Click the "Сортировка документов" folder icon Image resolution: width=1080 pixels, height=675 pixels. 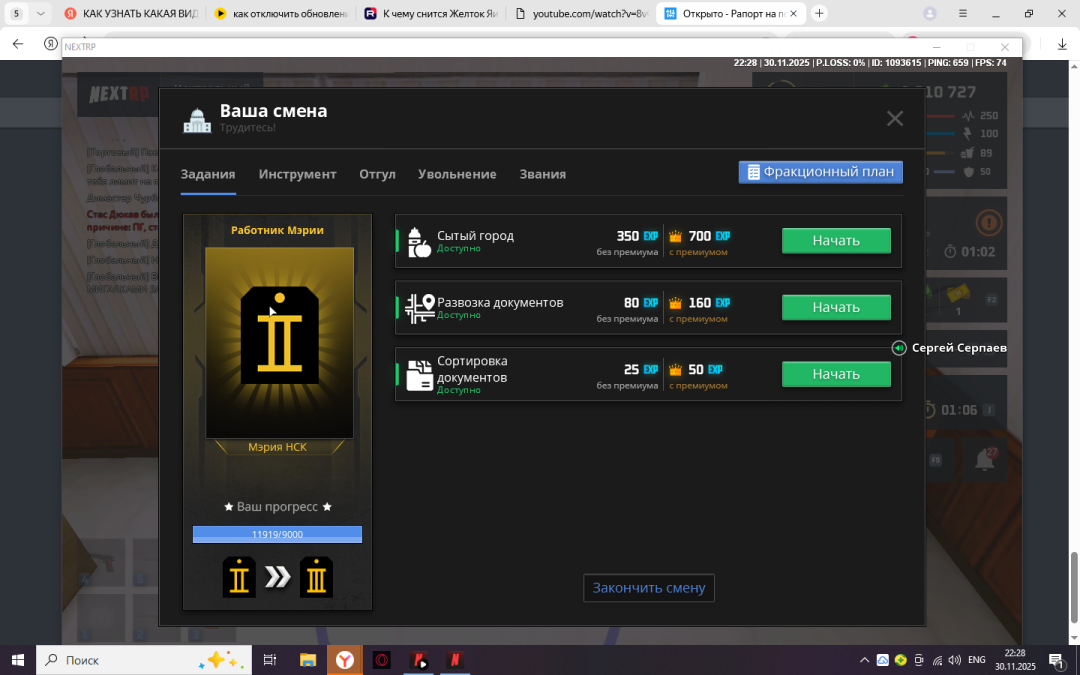419,374
